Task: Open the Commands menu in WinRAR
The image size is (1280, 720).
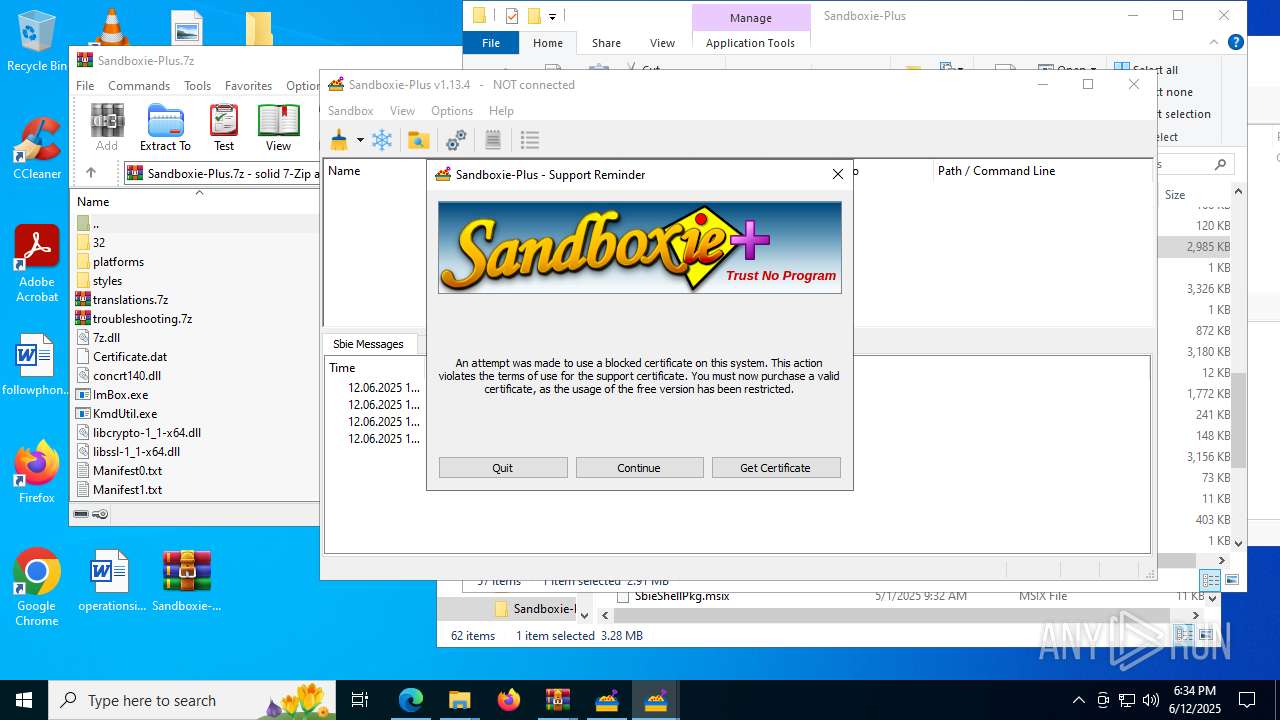Action: pos(139,86)
